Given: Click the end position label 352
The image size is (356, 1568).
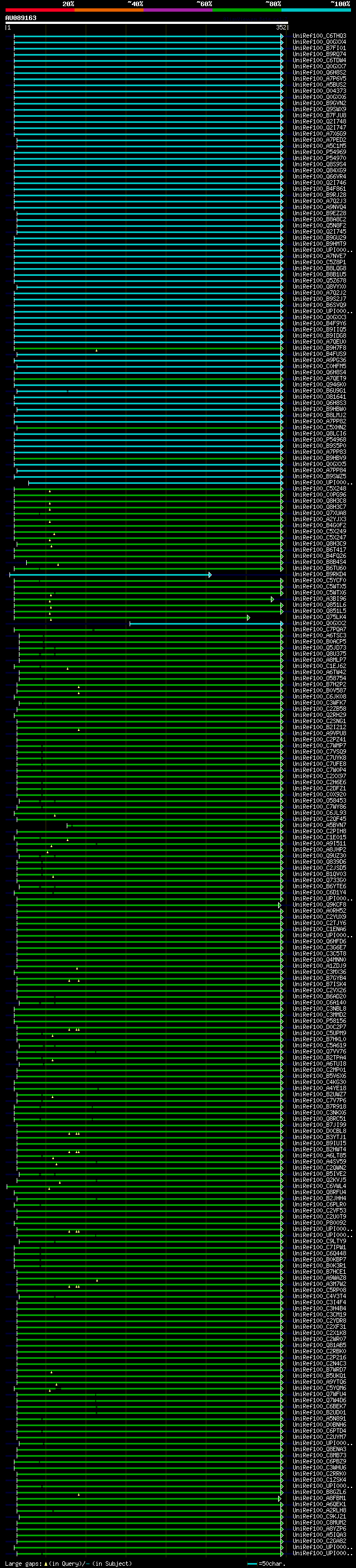Looking at the screenshot, I should (280, 27).
